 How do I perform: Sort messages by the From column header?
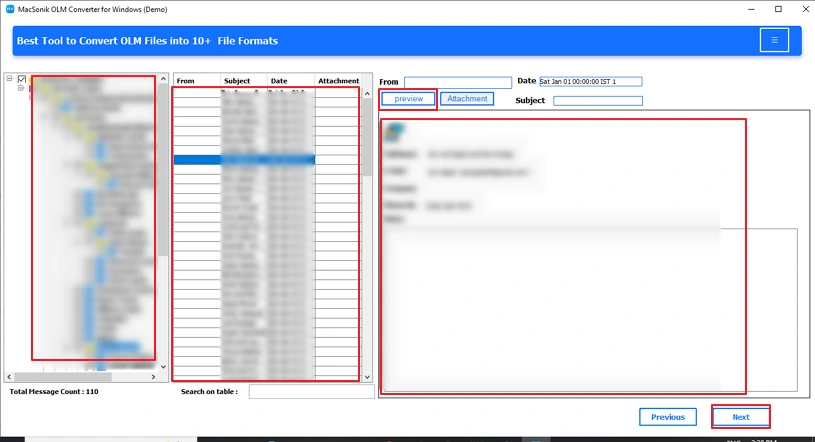[197, 81]
